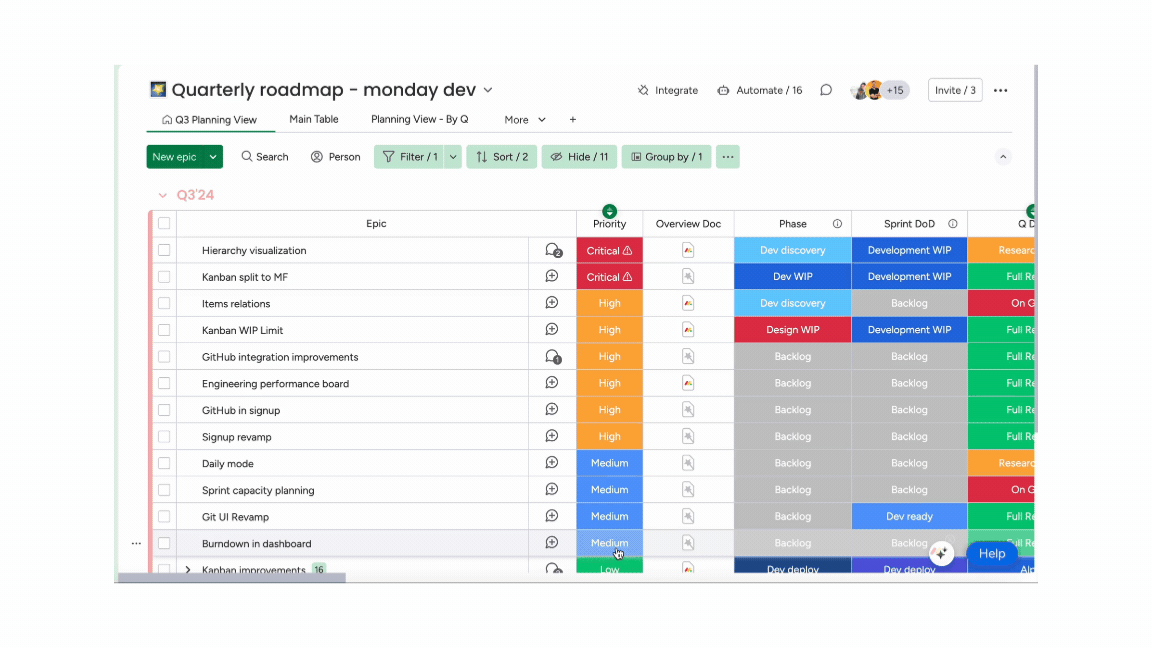Switch to Main Table tab

(314, 119)
